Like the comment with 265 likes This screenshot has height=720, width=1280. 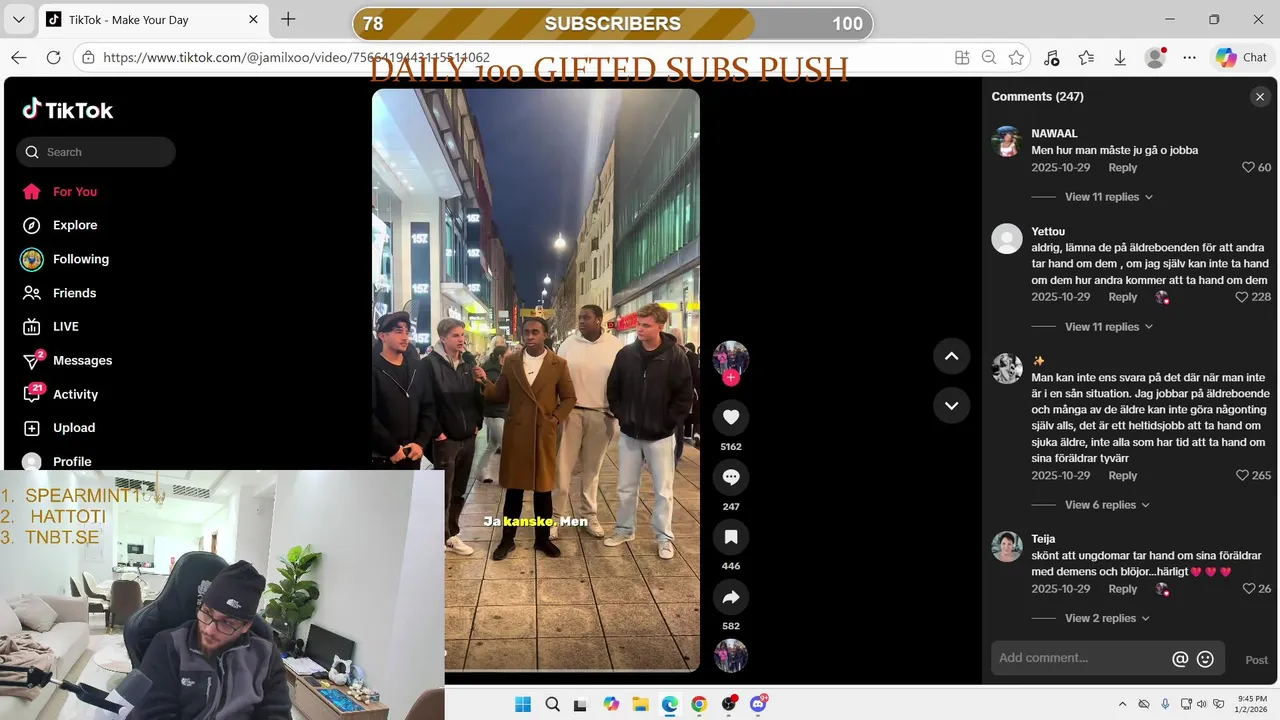point(1242,476)
